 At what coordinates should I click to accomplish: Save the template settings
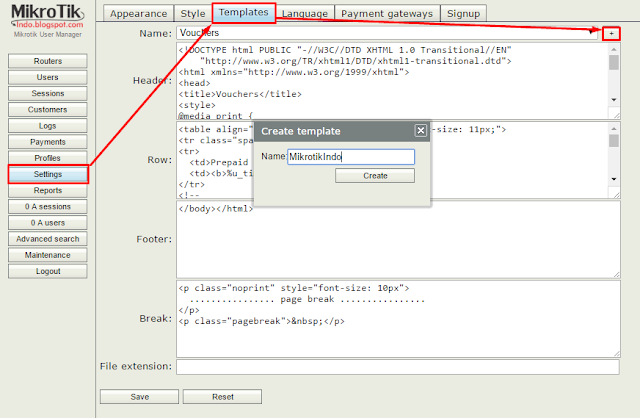(x=139, y=396)
